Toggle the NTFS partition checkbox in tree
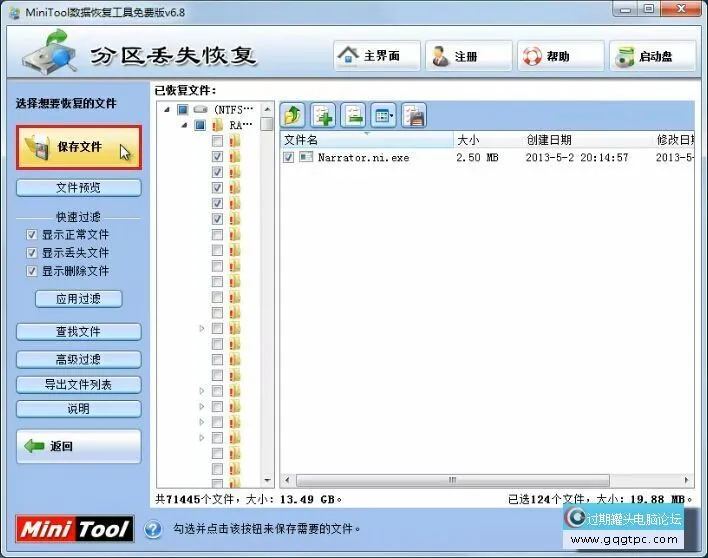This screenshot has height=558, width=708. (182, 109)
